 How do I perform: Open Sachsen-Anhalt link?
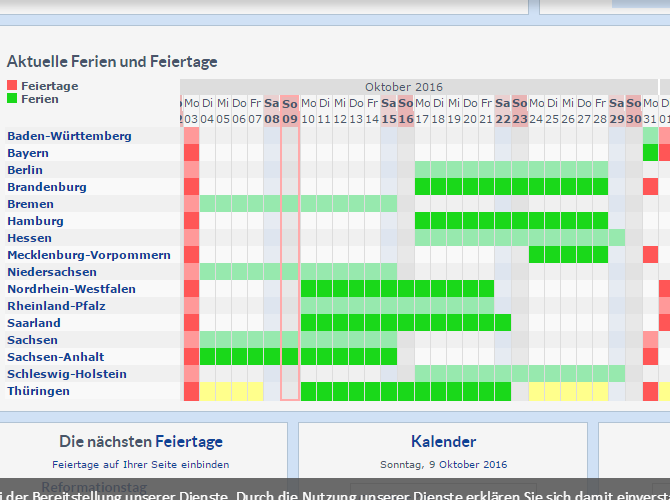coord(56,357)
